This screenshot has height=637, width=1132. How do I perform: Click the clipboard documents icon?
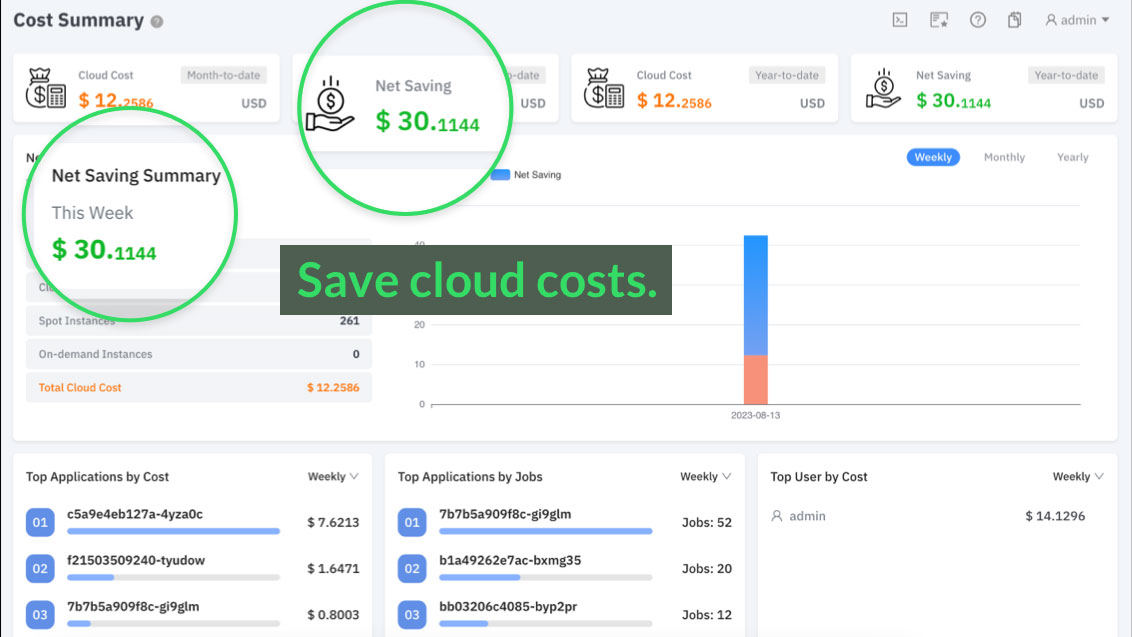click(x=1014, y=20)
